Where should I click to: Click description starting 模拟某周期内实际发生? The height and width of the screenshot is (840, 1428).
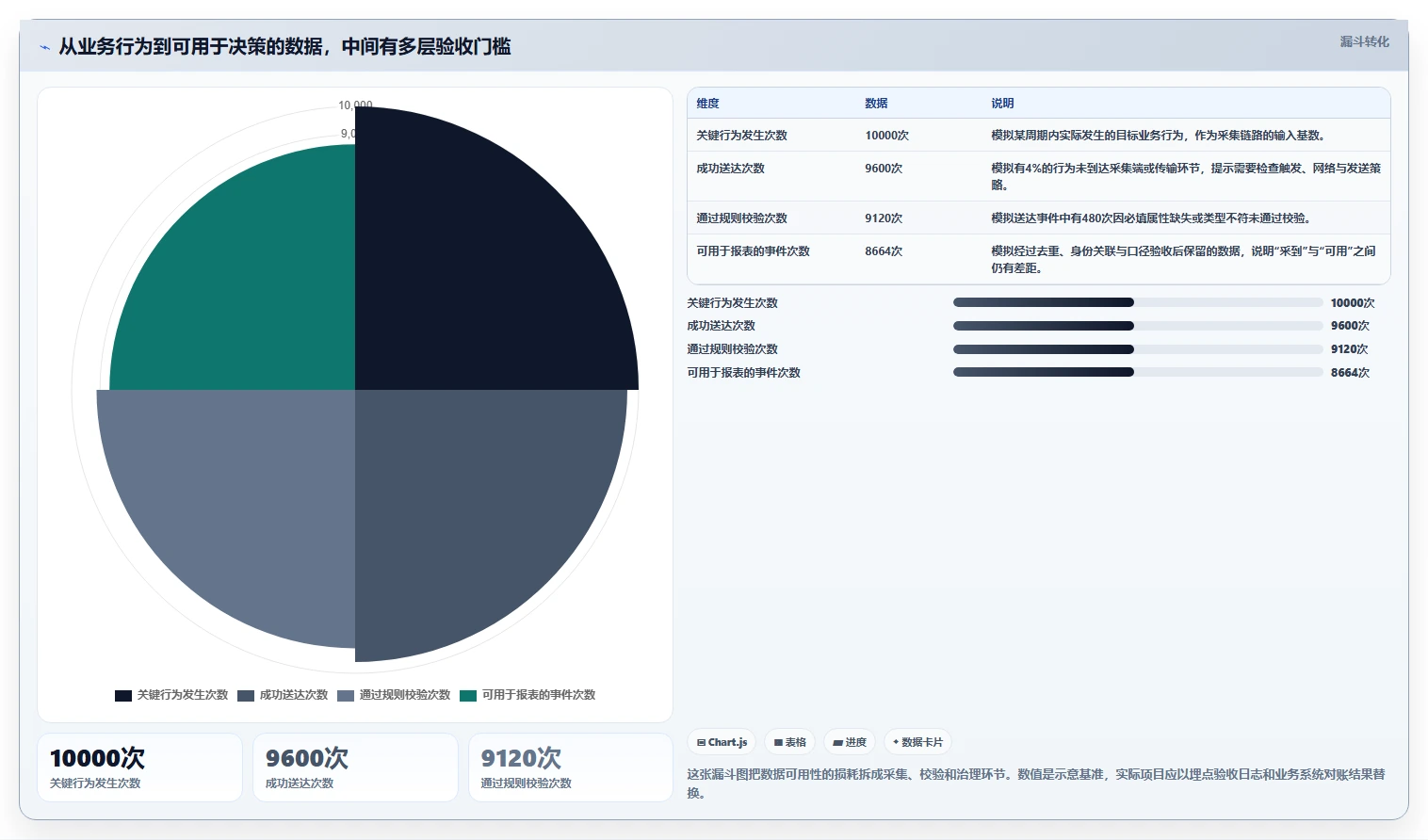click(x=1160, y=136)
